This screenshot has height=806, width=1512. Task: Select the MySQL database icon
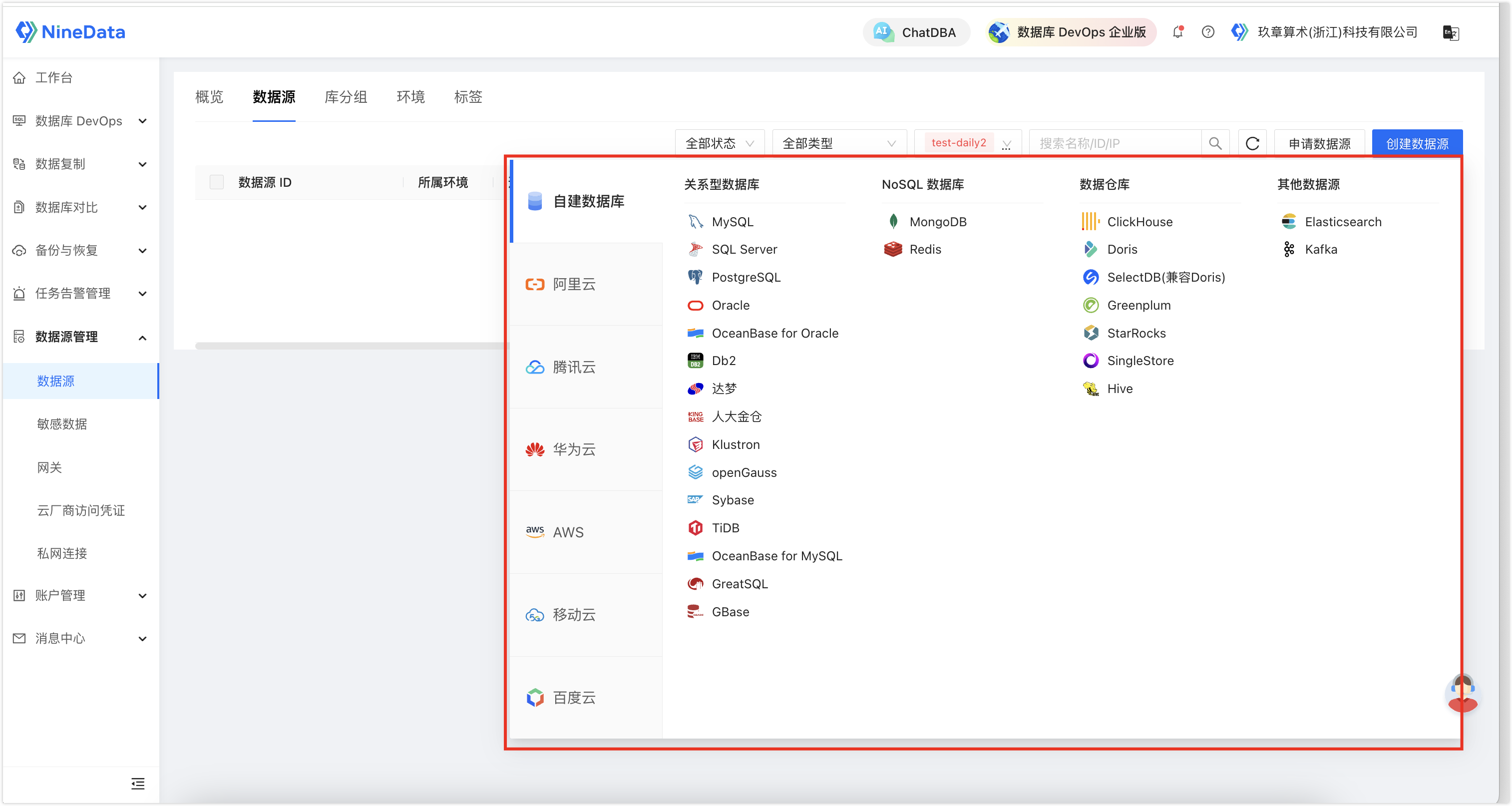pyautogui.click(x=695, y=221)
